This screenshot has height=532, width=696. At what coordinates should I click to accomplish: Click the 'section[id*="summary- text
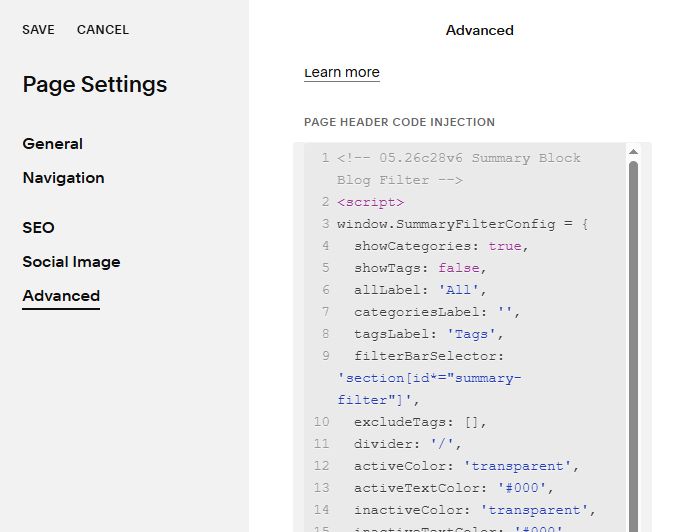tap(429, 378)
